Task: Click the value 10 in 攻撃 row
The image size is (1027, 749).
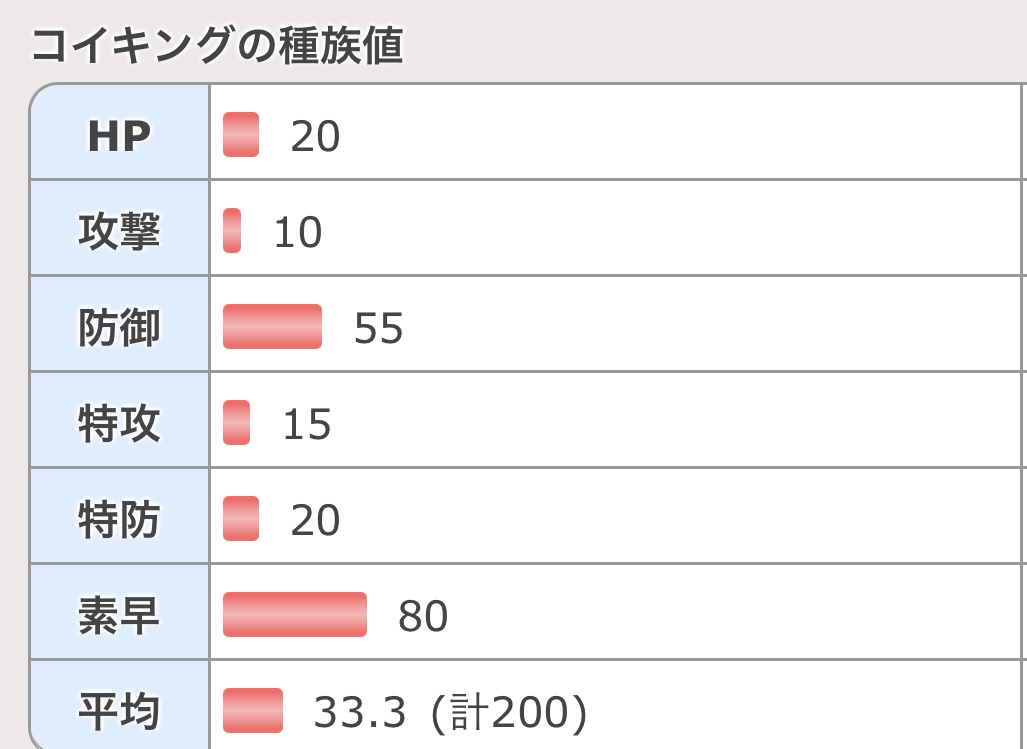Action: pyautogui.click(x=298, y=232)
